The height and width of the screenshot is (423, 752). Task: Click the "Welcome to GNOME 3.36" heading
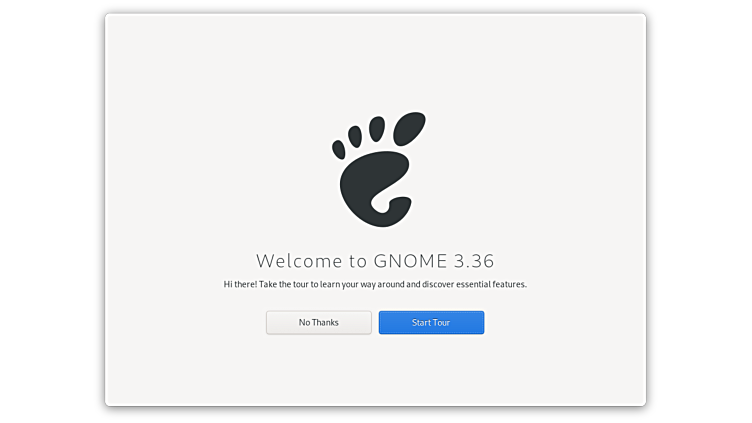tap(375, 261)
